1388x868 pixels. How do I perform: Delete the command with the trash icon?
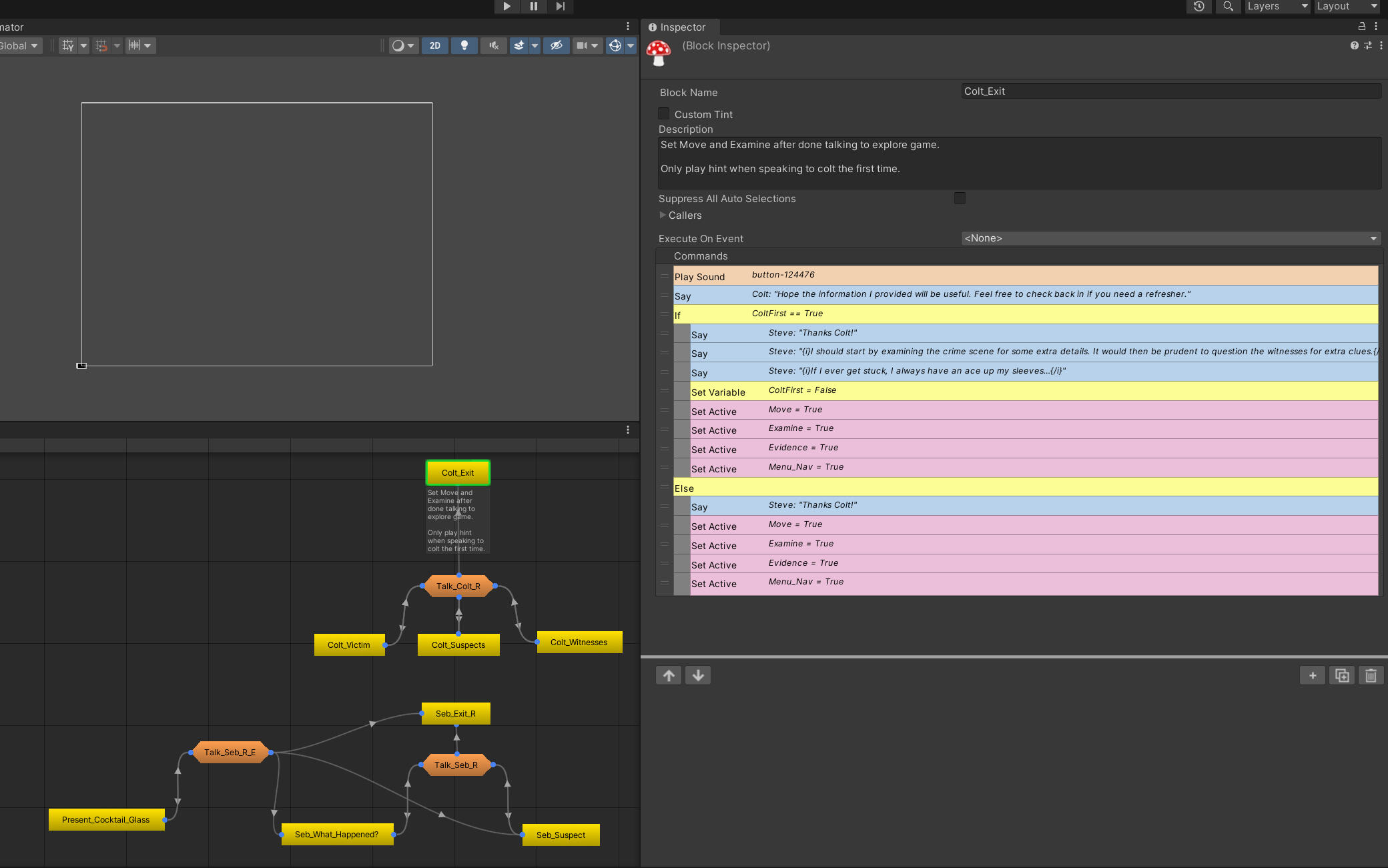pos(1371,676)
